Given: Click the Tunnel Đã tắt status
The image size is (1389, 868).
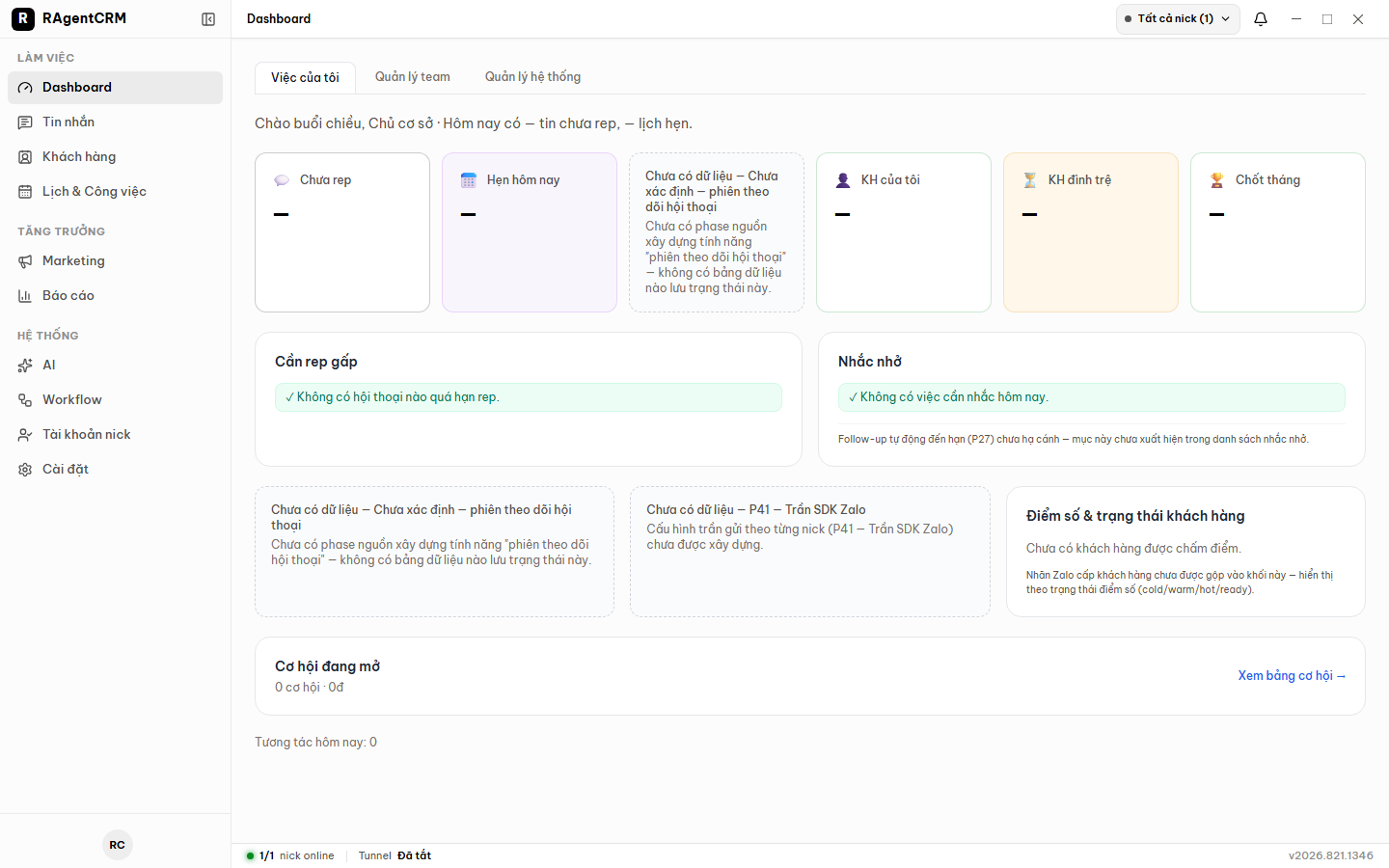Looking at the screenshot, I should pos(395,855).
